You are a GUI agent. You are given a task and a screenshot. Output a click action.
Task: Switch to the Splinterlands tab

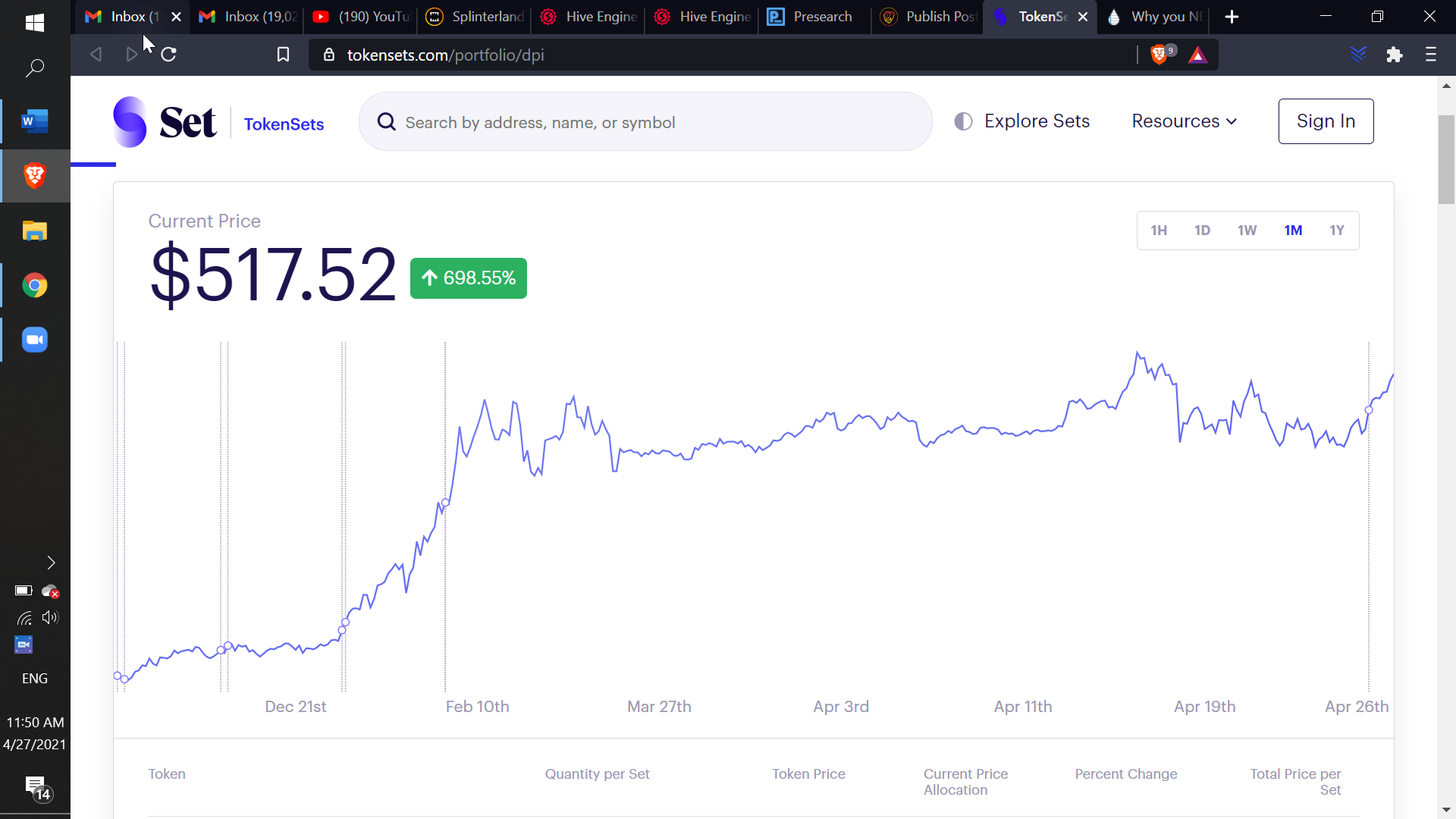pyautogui.click(x=474, y=17)
